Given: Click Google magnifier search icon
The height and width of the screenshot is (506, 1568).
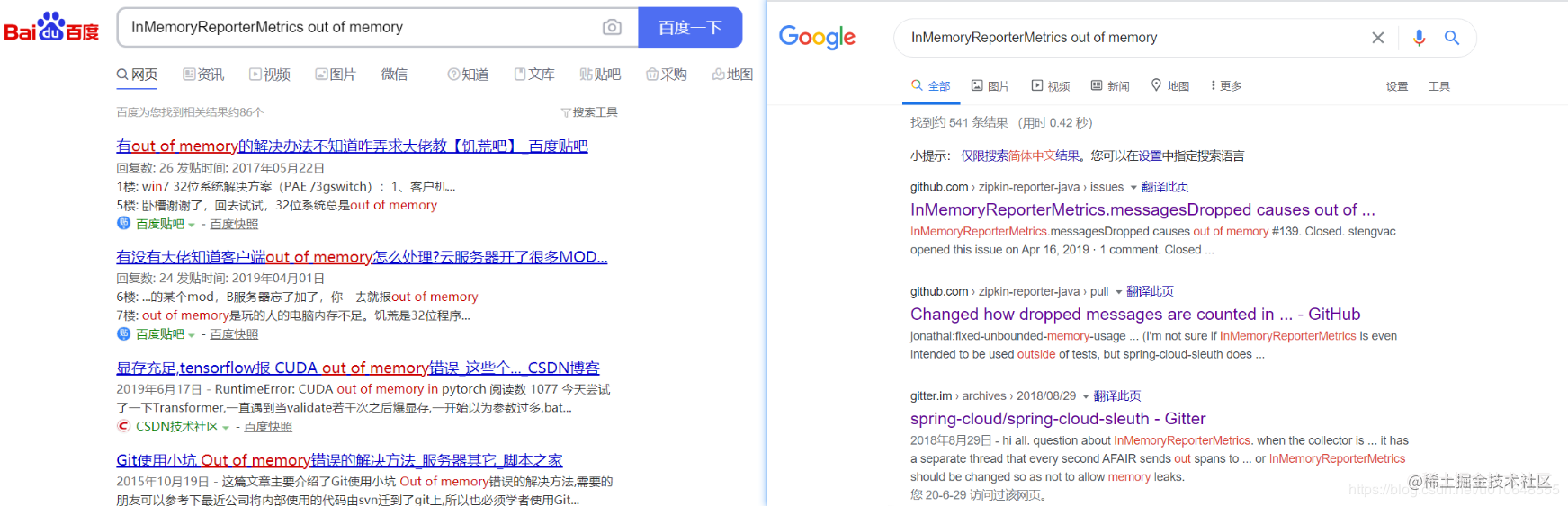Looking at the screenshot, I should tap(1451, 38).
